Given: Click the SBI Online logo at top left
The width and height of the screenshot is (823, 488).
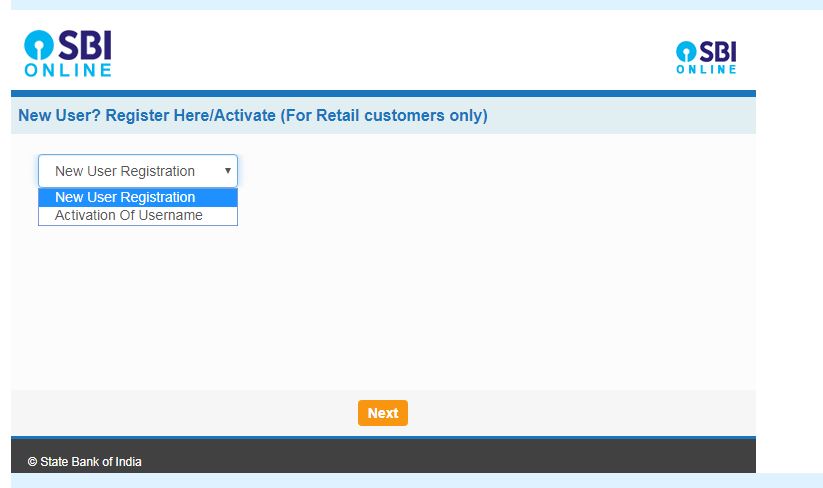Looking at the screenshot, I should [x=68, y=53].
